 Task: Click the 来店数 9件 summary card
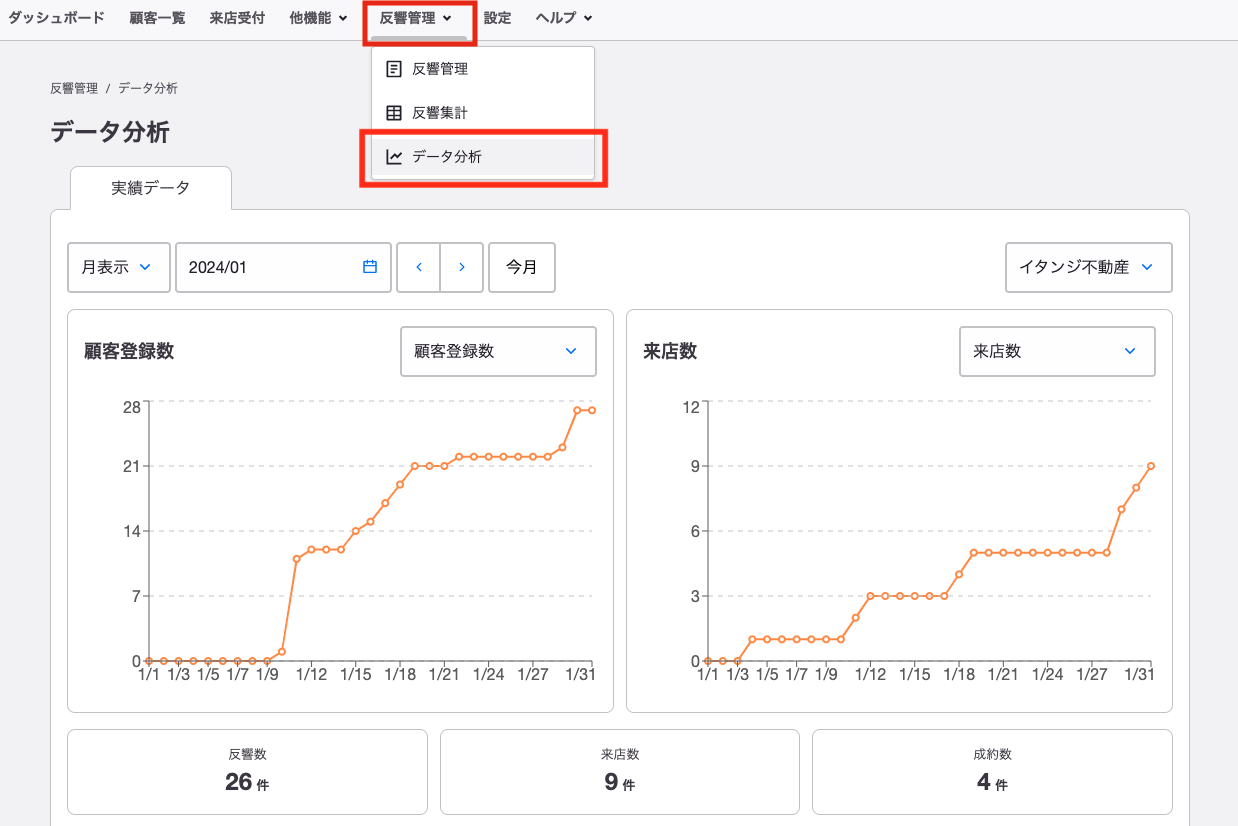pyautogui.click(x=620, y=772)
